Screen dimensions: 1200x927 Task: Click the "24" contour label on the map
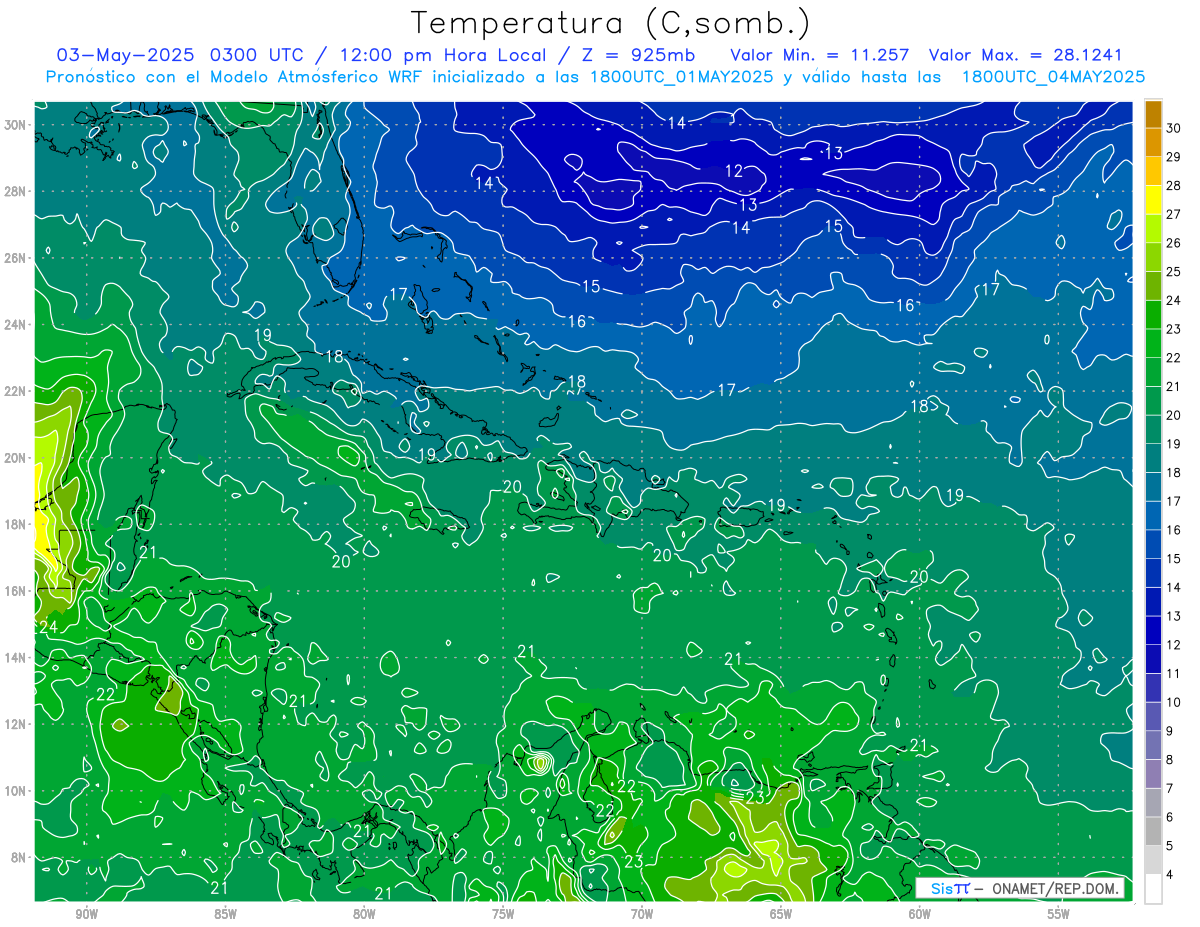(47, 627)
